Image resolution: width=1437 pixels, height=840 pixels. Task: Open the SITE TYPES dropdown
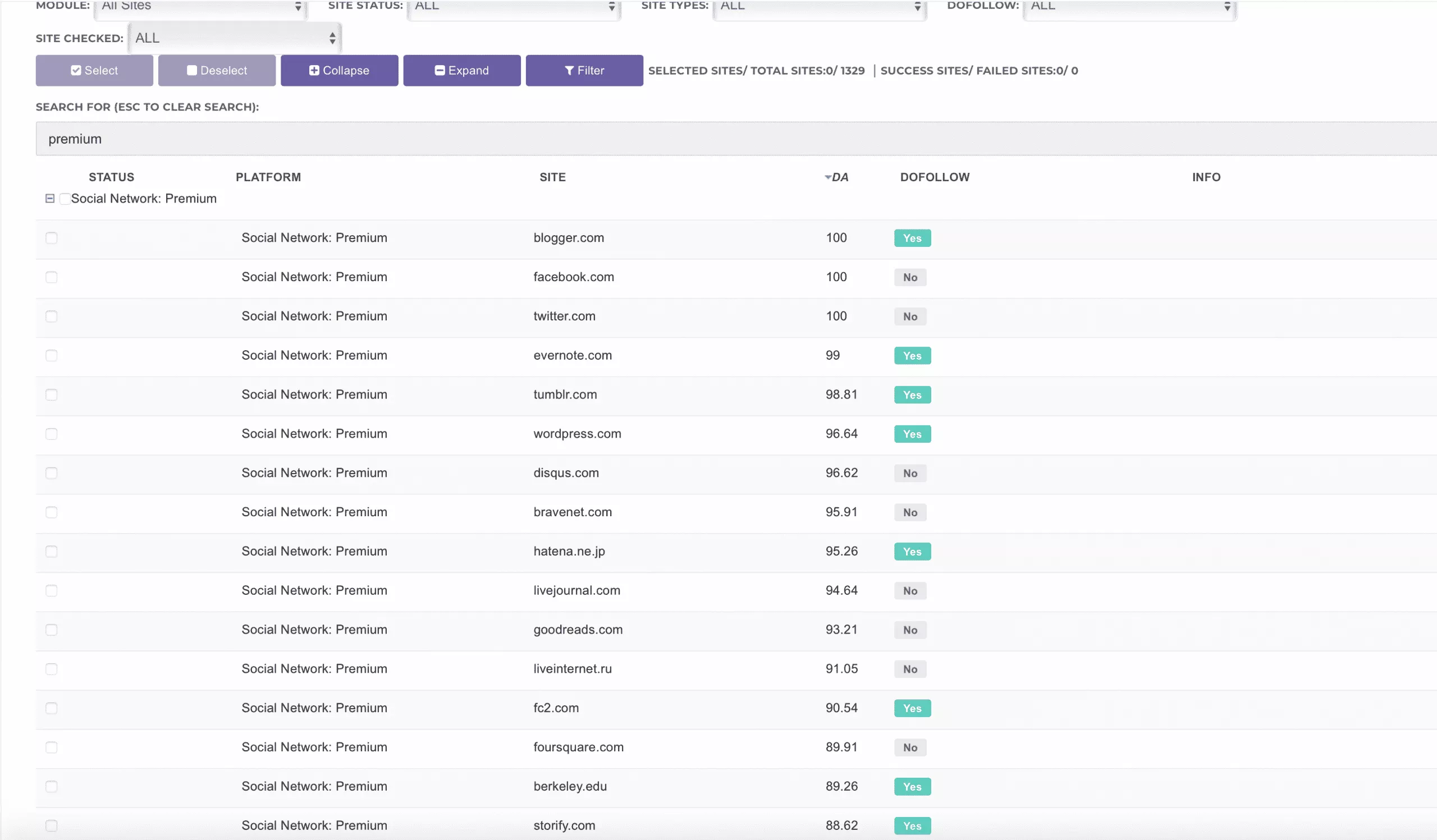(x=820, y=7)
